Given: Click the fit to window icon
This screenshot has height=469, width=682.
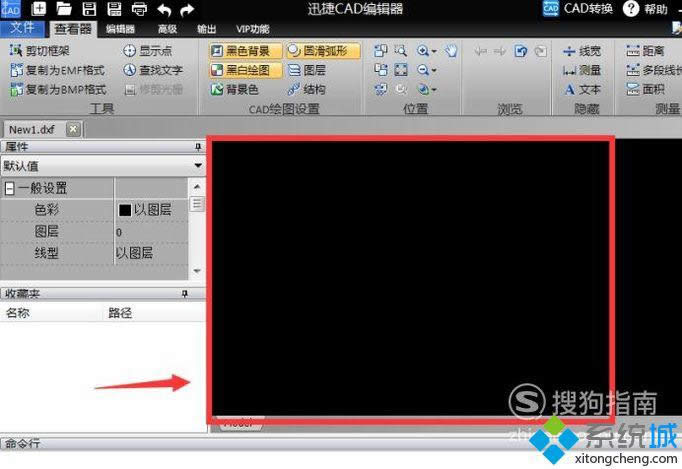Looking at the screenshot, I should (x=401, y=70).
